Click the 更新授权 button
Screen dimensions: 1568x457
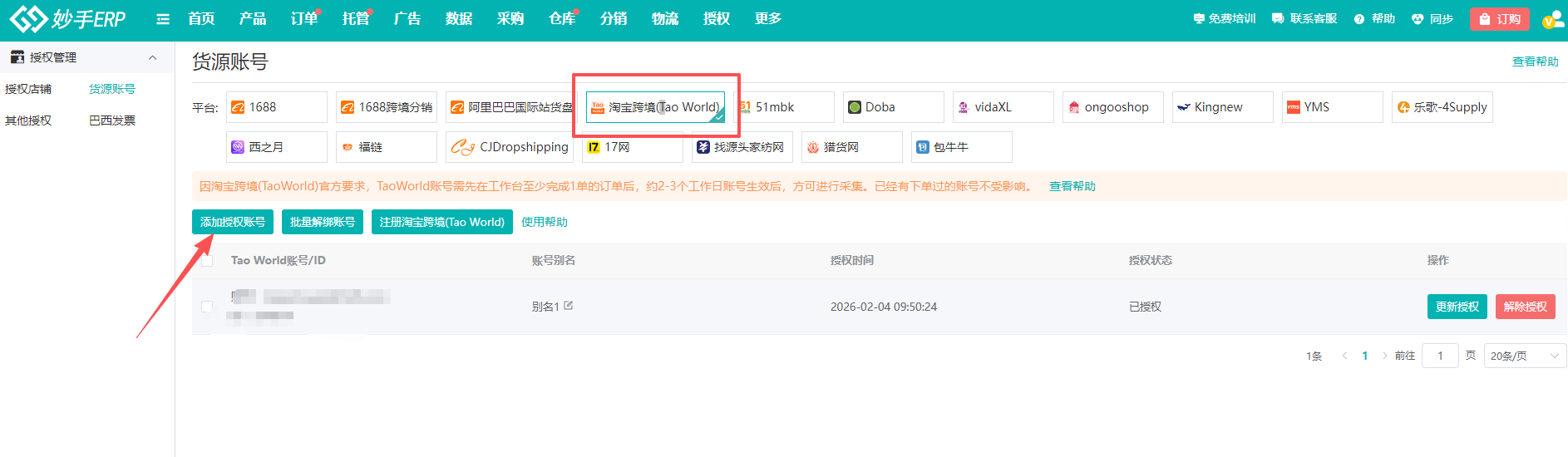1457,307
